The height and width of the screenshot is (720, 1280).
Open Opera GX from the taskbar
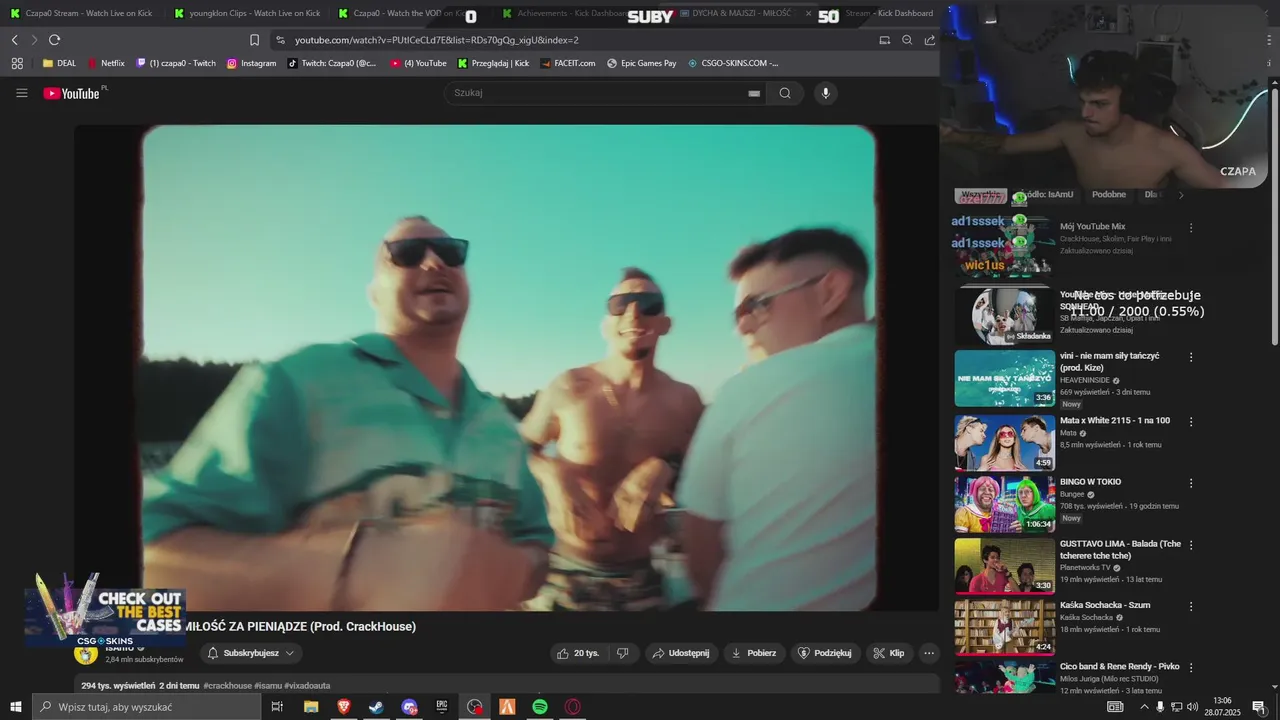tap(573, 707)
